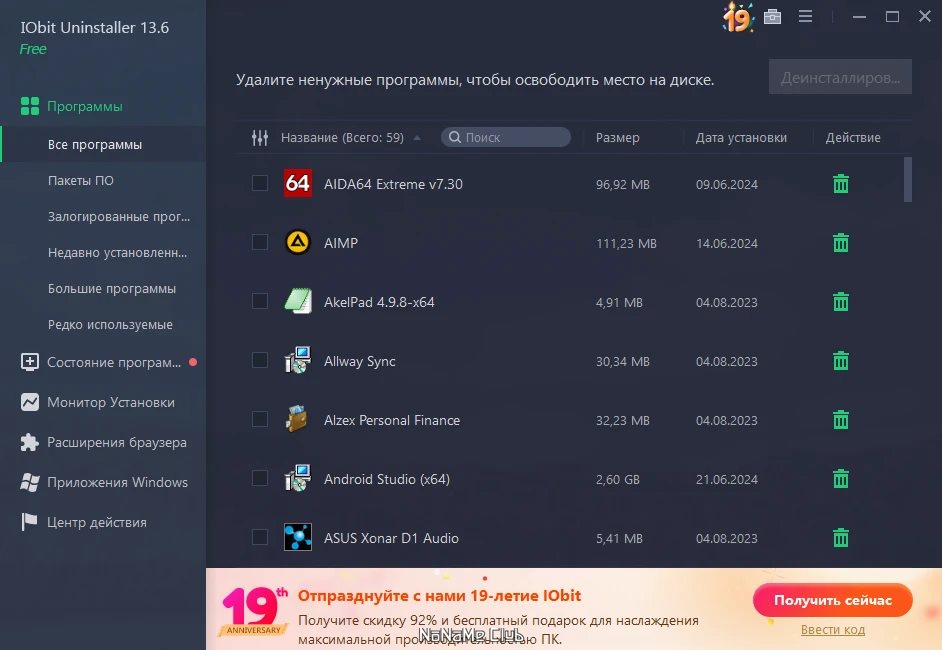This screenshot has height=650, width=942.
Task: Click the trash icon for AIDA64 Extreme
Action: pos(840,184)
